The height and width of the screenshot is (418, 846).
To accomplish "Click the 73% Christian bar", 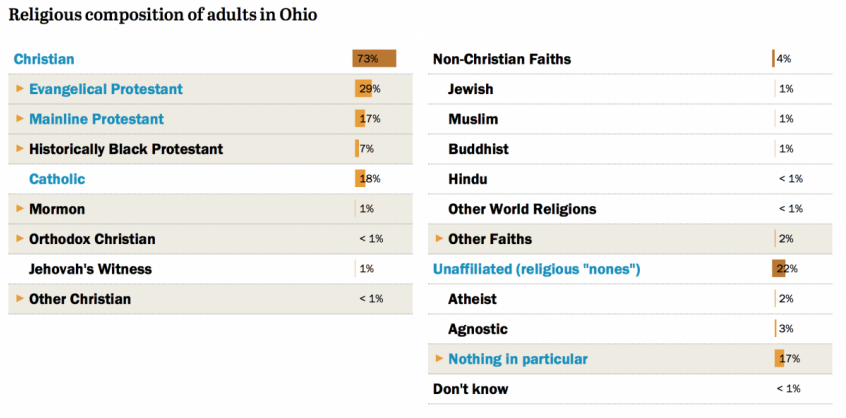I will [374, 59].
